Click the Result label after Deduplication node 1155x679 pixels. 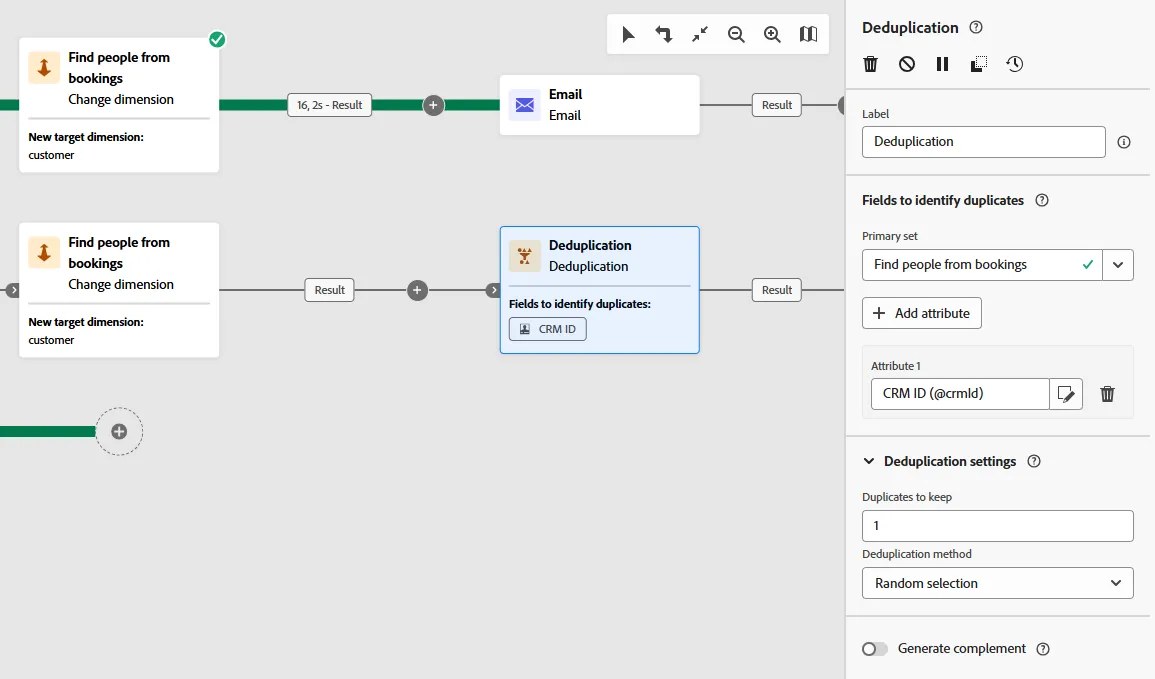(777, 290)
